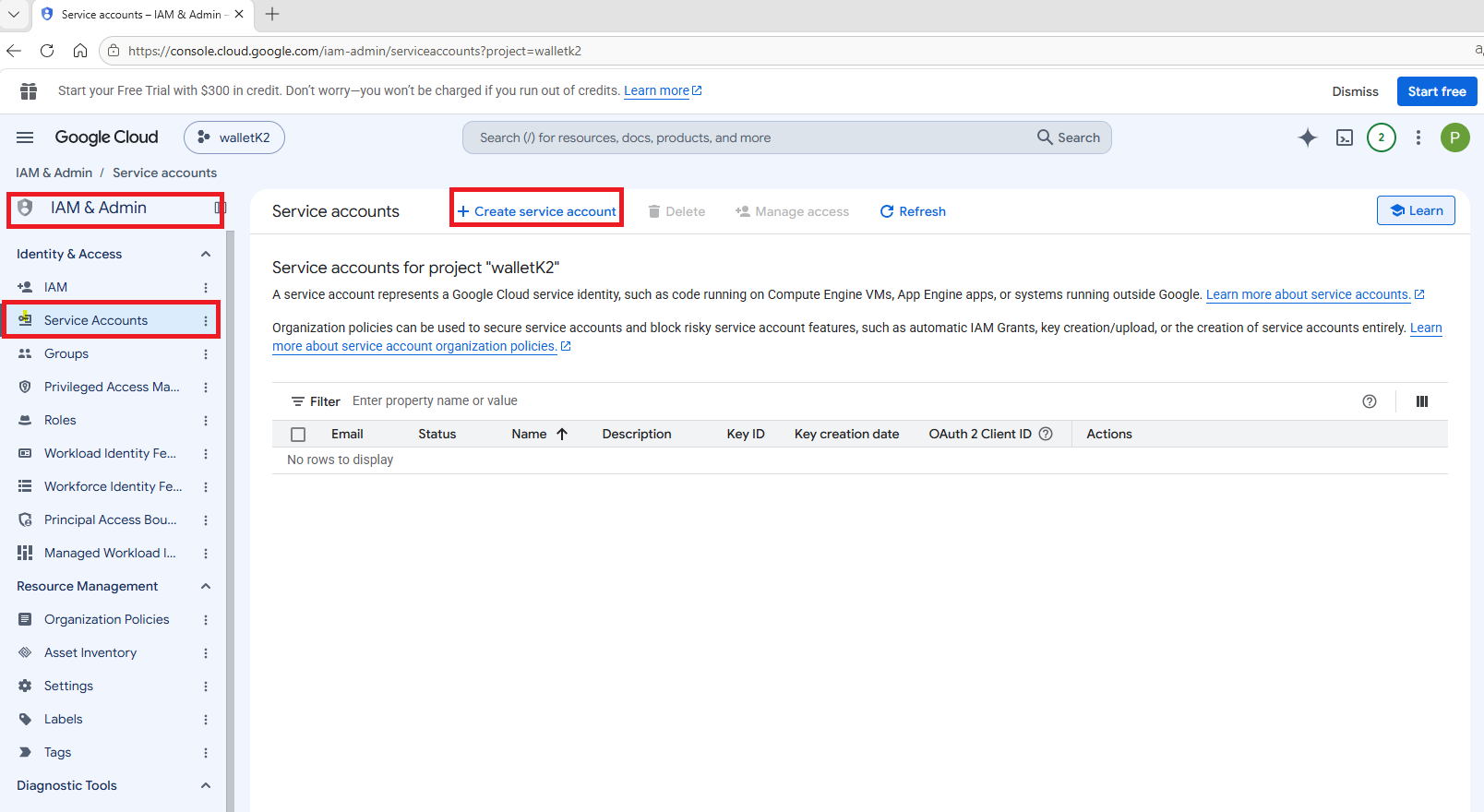
Task: Click Create service account button
Action: 537,211
